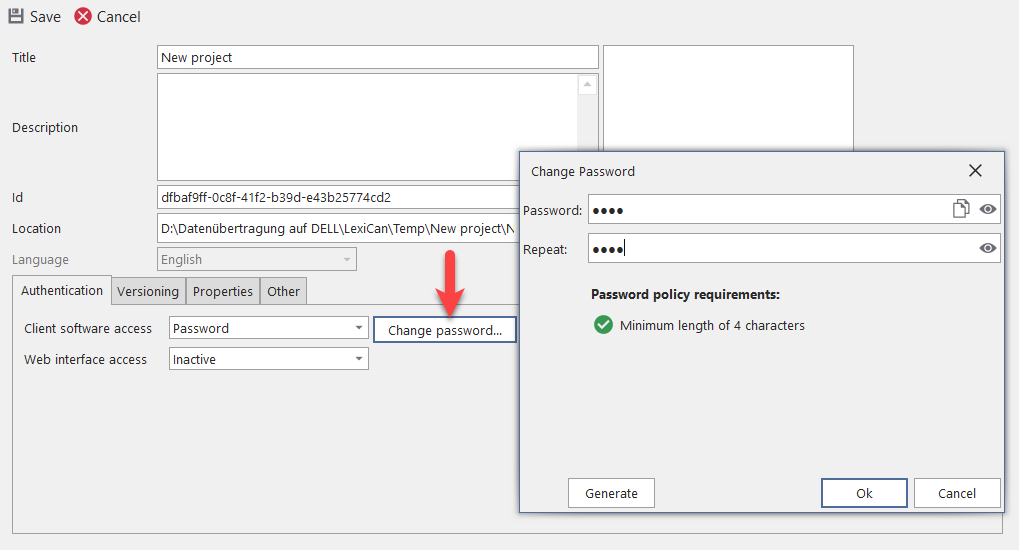Viewport: 1019px width, 550px height.
Task: Click the Generate password button
Action: coord(611,493)
